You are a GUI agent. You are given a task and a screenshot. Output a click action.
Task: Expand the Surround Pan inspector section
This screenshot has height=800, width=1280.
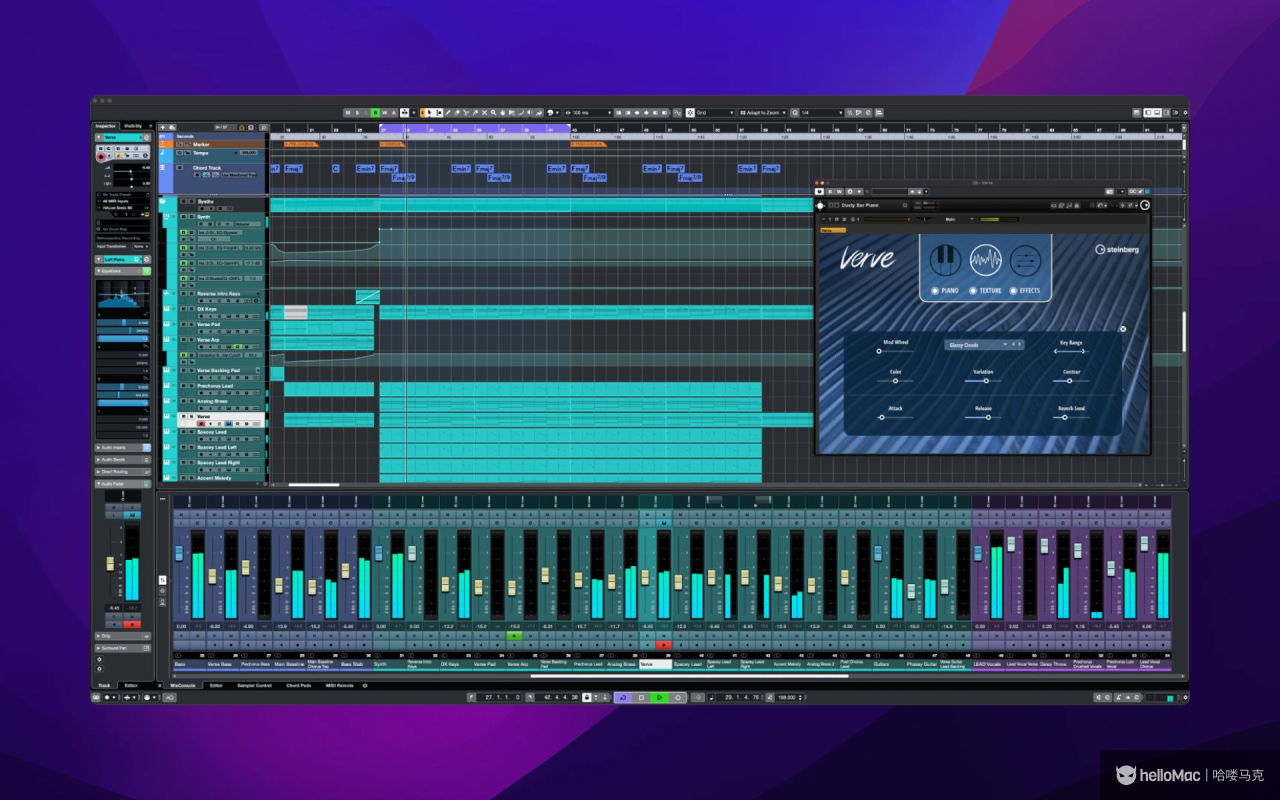122,648
